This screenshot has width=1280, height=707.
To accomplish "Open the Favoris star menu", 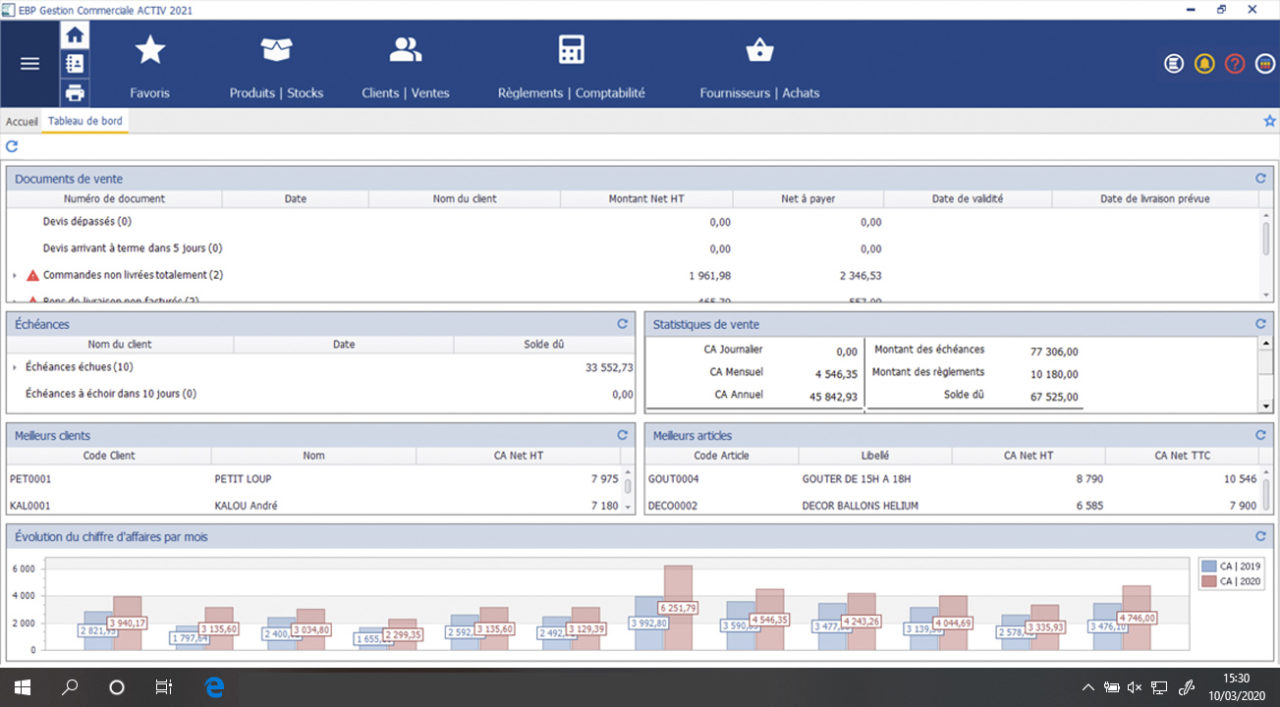I will pos(150,48).
